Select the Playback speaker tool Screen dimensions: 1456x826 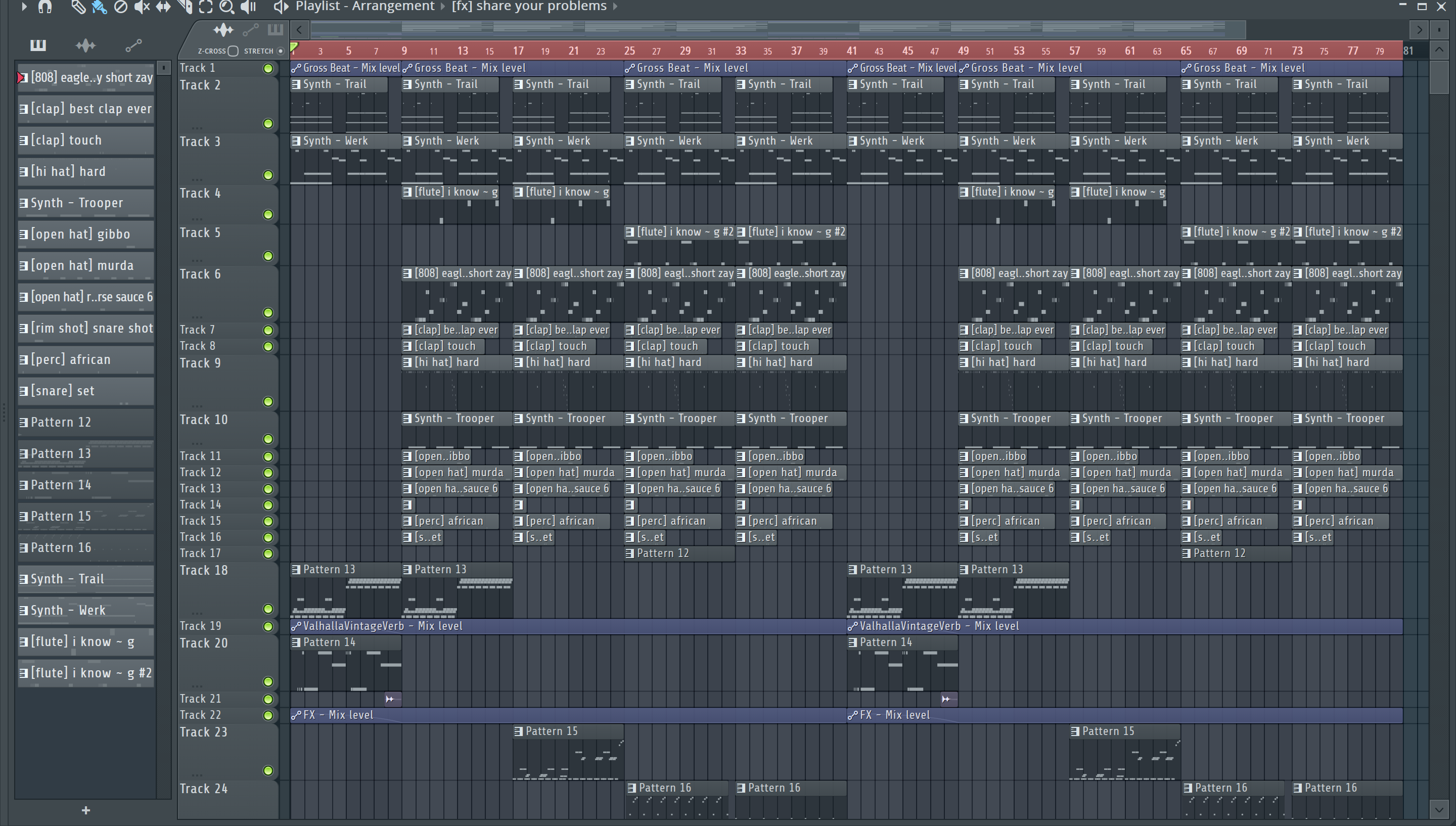click(x=248, y=7)
